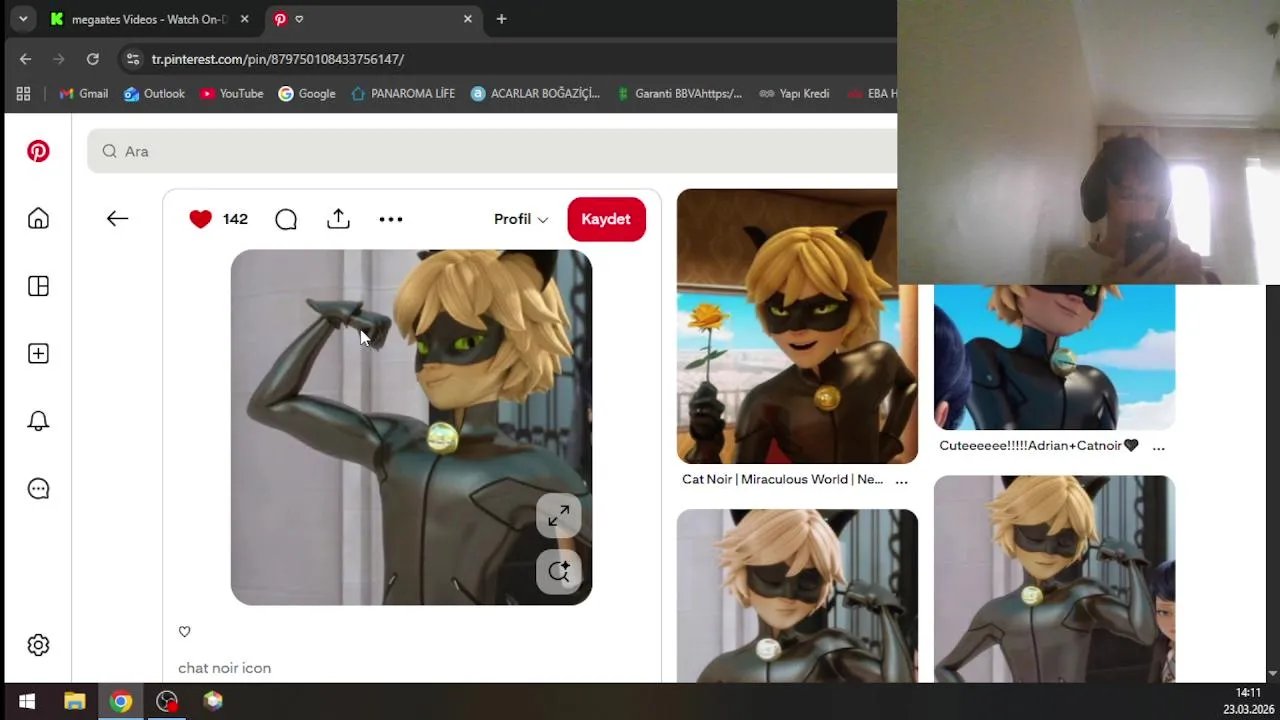The image size is (1280, 720).
Task: Click the taskbar clock and date
Action: (1248, 701)
